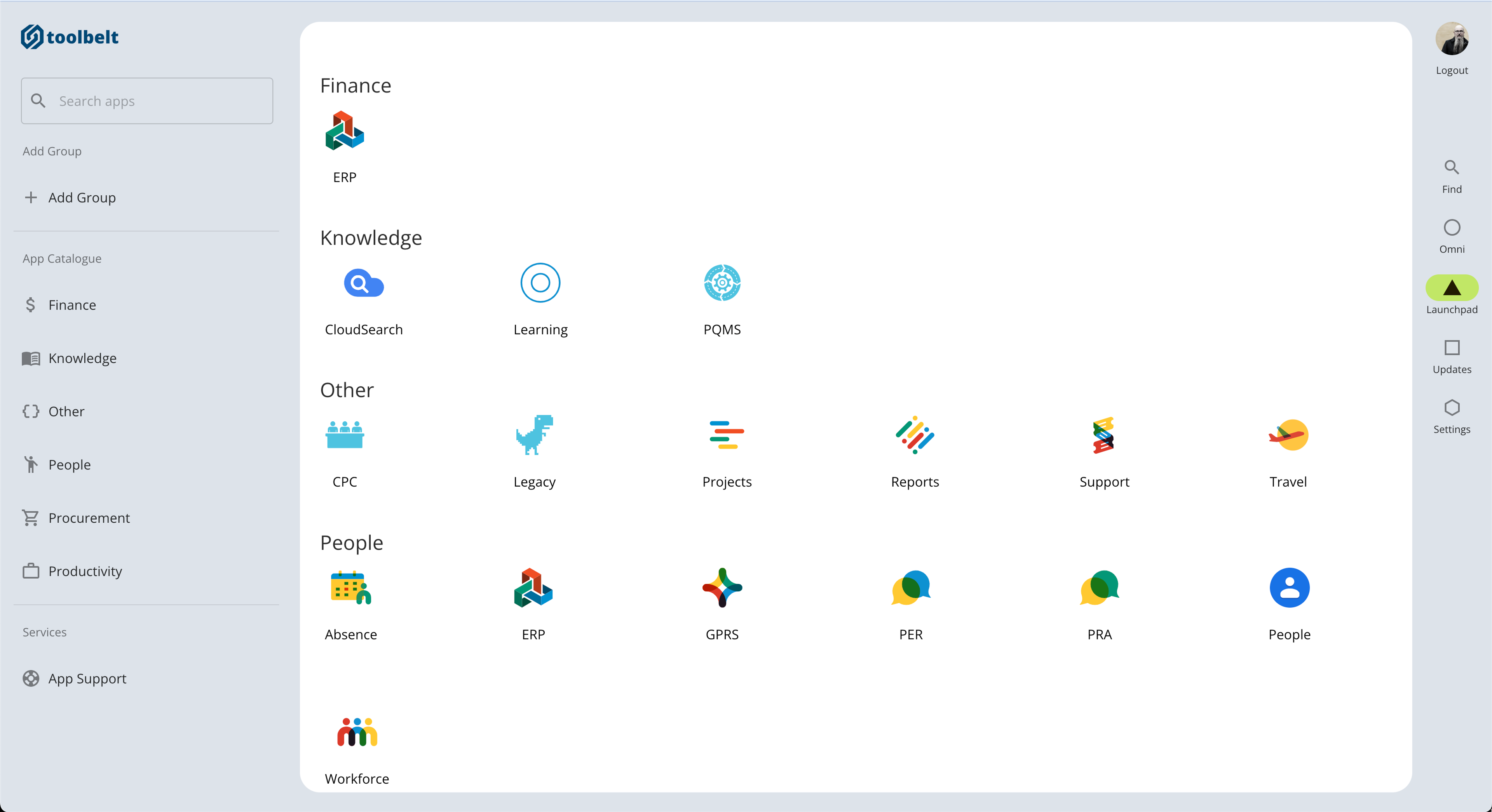Open the CloudSearch app icon
Image resolution: width=1492 pixels, height=812 pixels.
click(363, 283)
